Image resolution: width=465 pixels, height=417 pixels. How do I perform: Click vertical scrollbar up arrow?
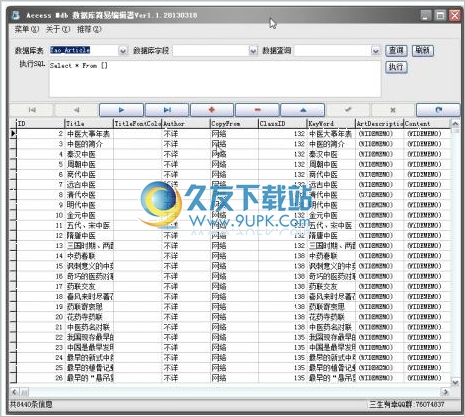[x=455, y=124]
